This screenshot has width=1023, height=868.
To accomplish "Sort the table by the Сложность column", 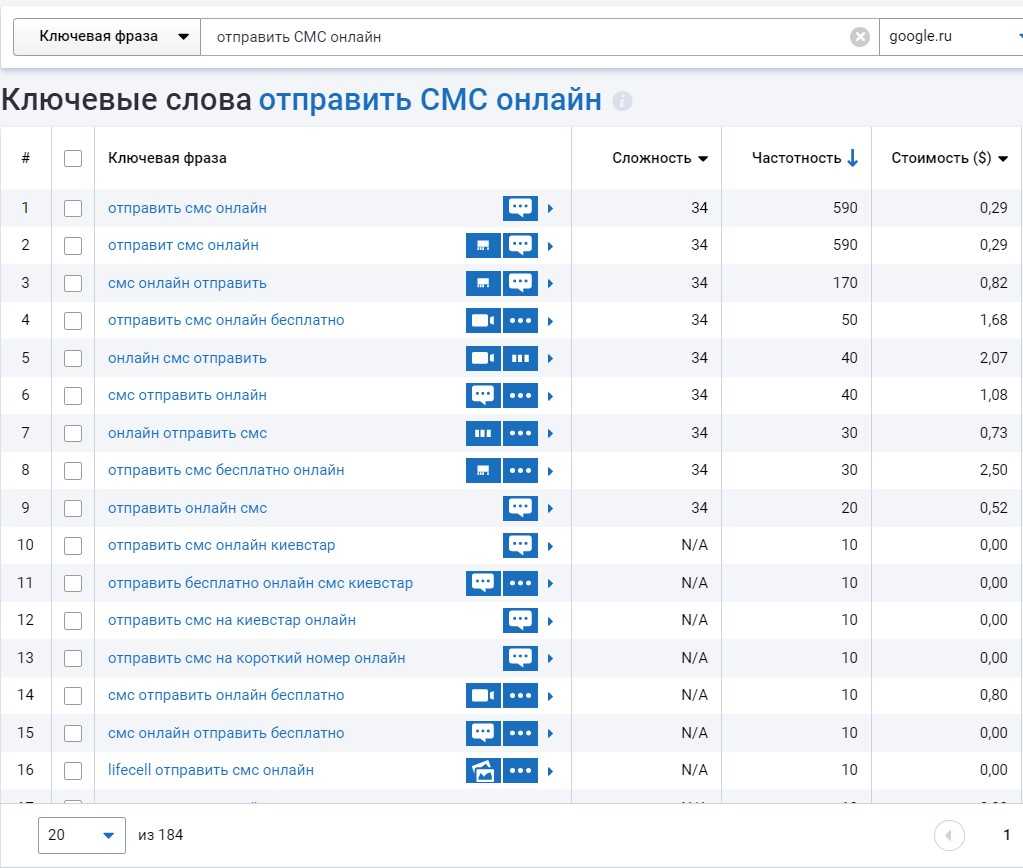I will (x=660, y=158).
